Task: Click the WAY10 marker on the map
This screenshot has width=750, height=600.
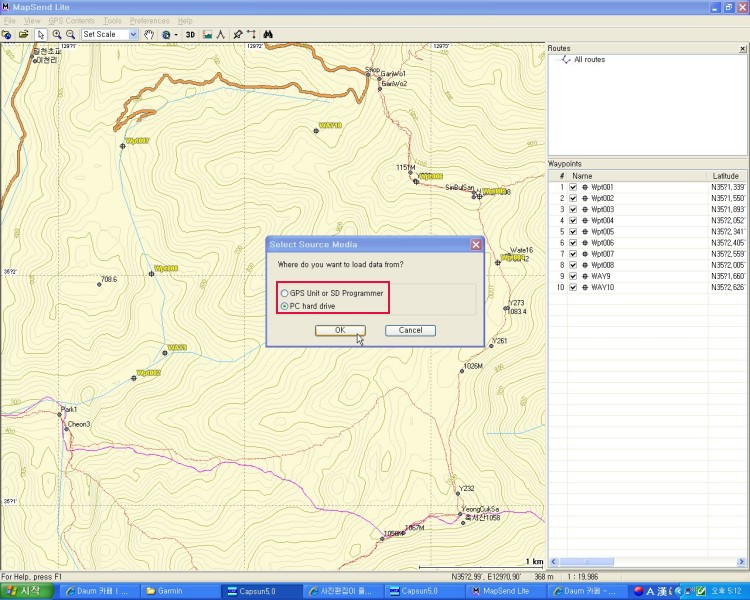Action: (316, 131)
